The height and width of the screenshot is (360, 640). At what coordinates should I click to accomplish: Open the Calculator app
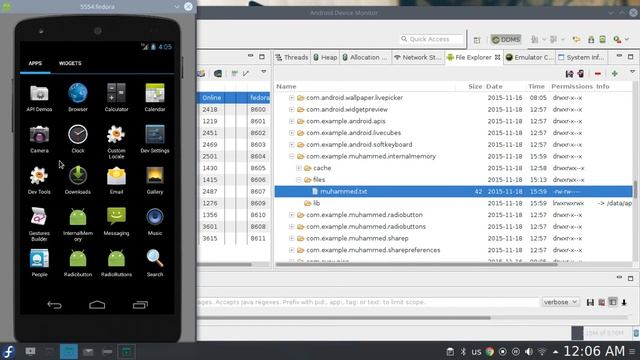click(116, 97)
